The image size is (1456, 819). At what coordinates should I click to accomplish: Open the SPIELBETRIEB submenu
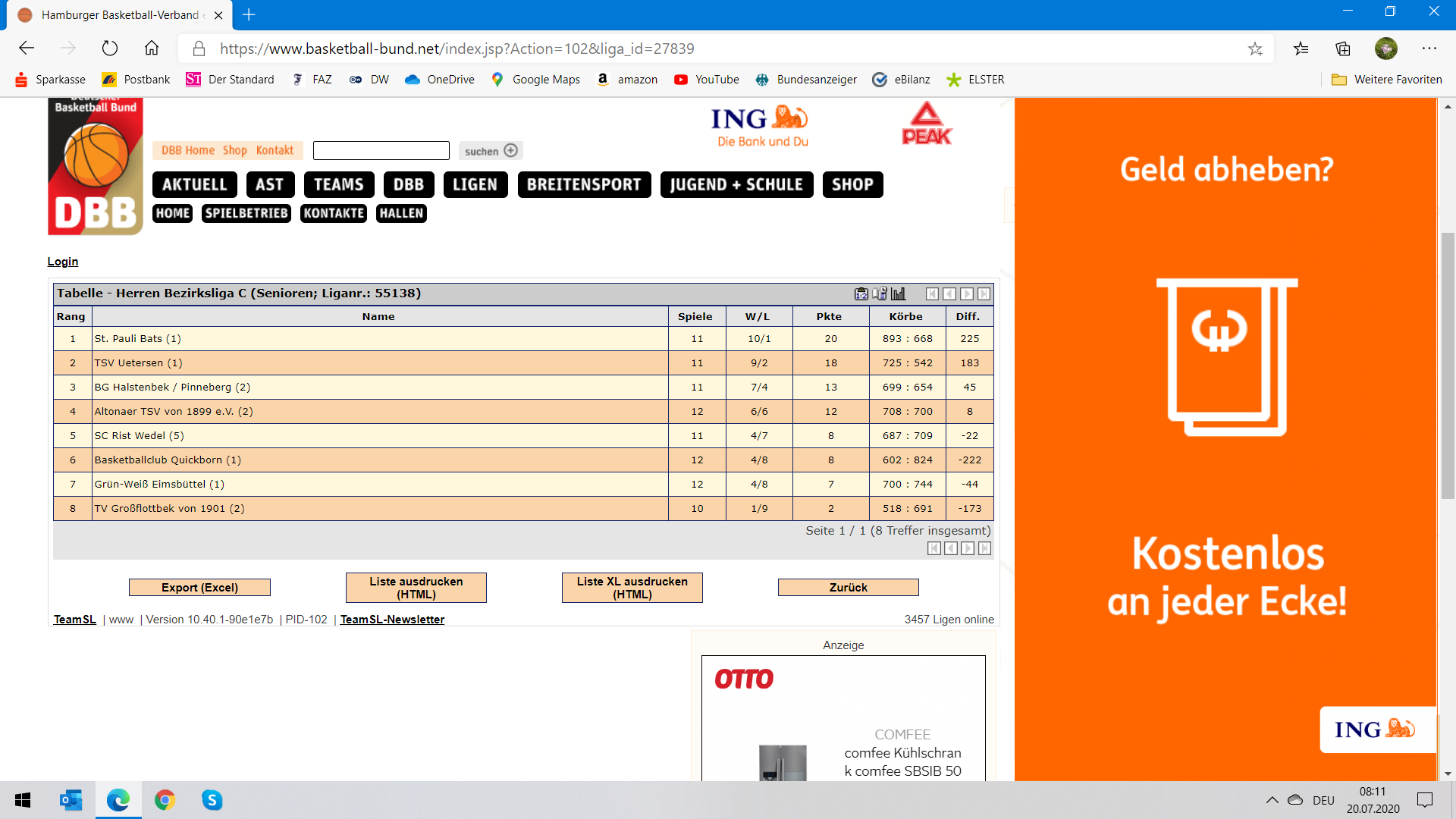(246, 213)
